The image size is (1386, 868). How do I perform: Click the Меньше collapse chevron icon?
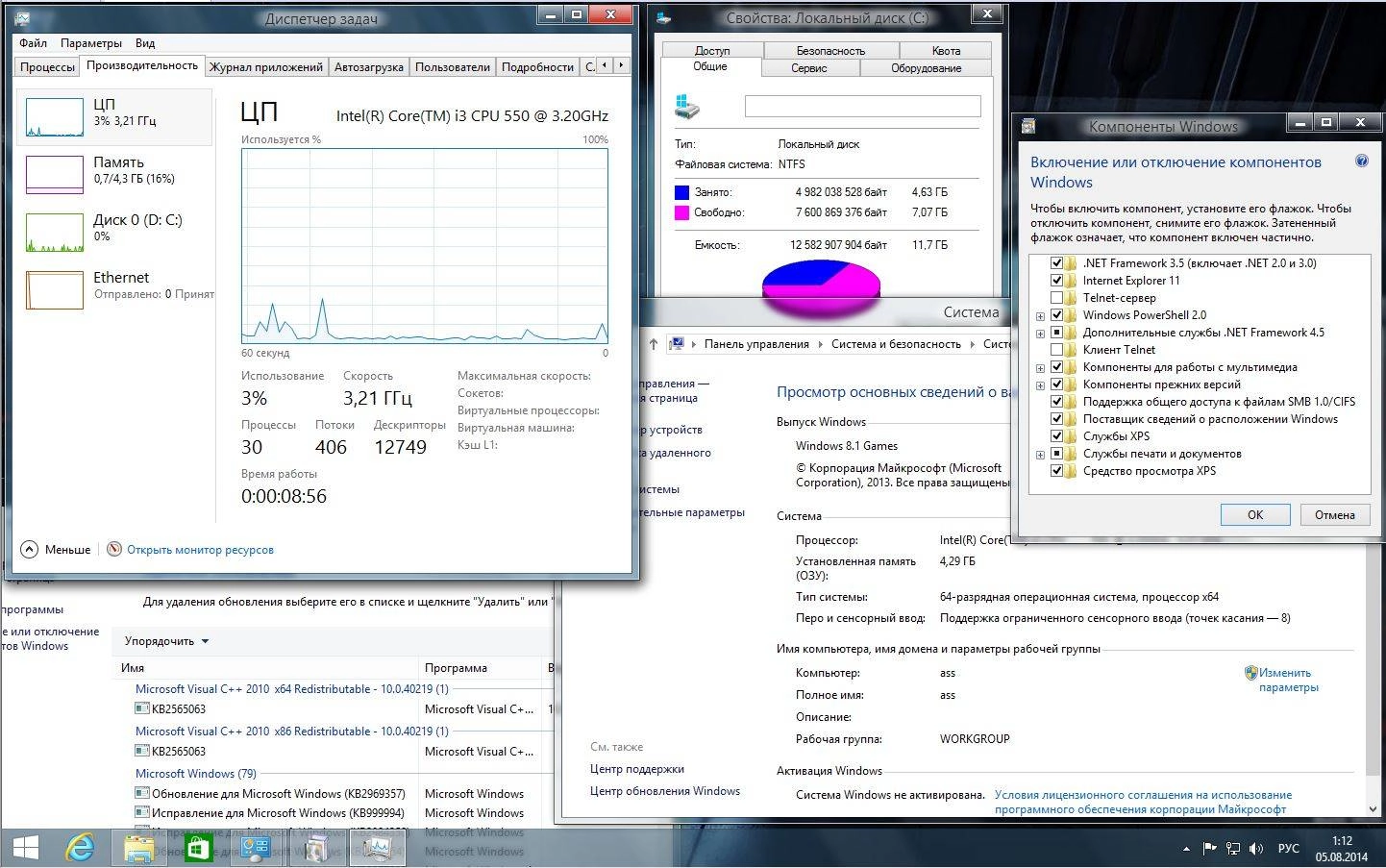29,550
